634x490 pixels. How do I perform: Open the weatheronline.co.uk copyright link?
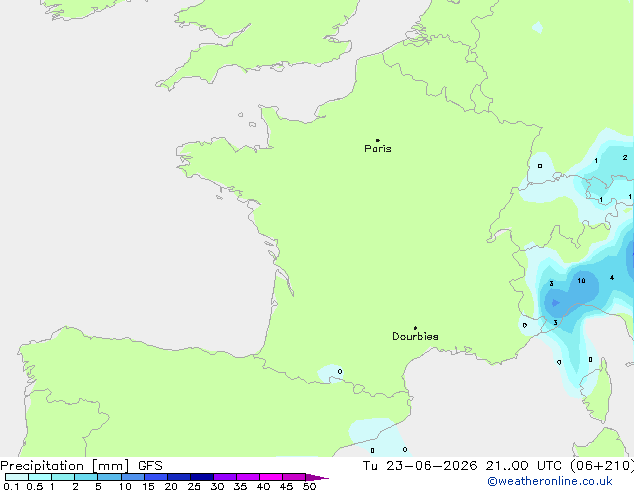[550, 481]
